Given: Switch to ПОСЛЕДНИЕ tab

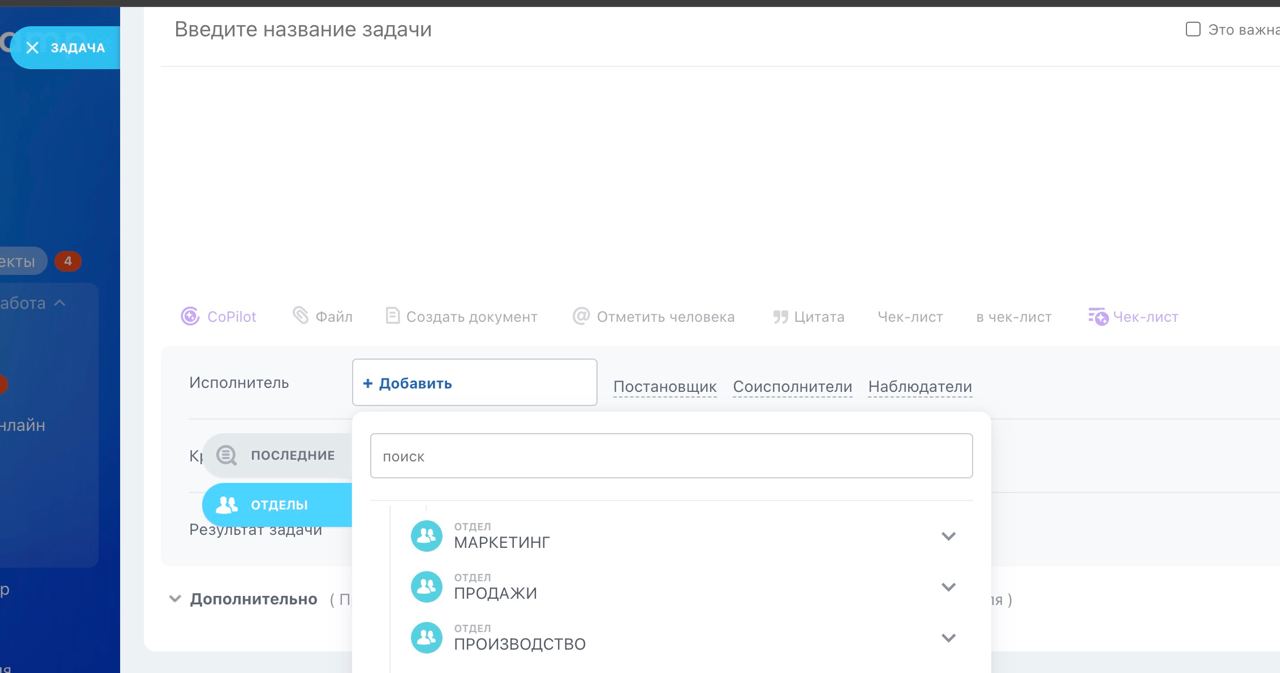Looking at the screenshot, I should 278,455.
